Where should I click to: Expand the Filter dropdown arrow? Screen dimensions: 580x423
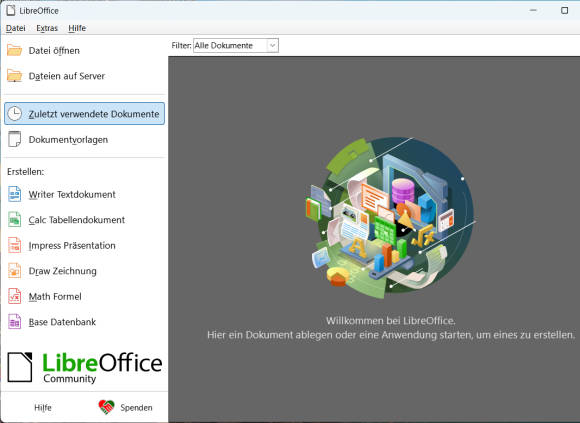[273, 45]
